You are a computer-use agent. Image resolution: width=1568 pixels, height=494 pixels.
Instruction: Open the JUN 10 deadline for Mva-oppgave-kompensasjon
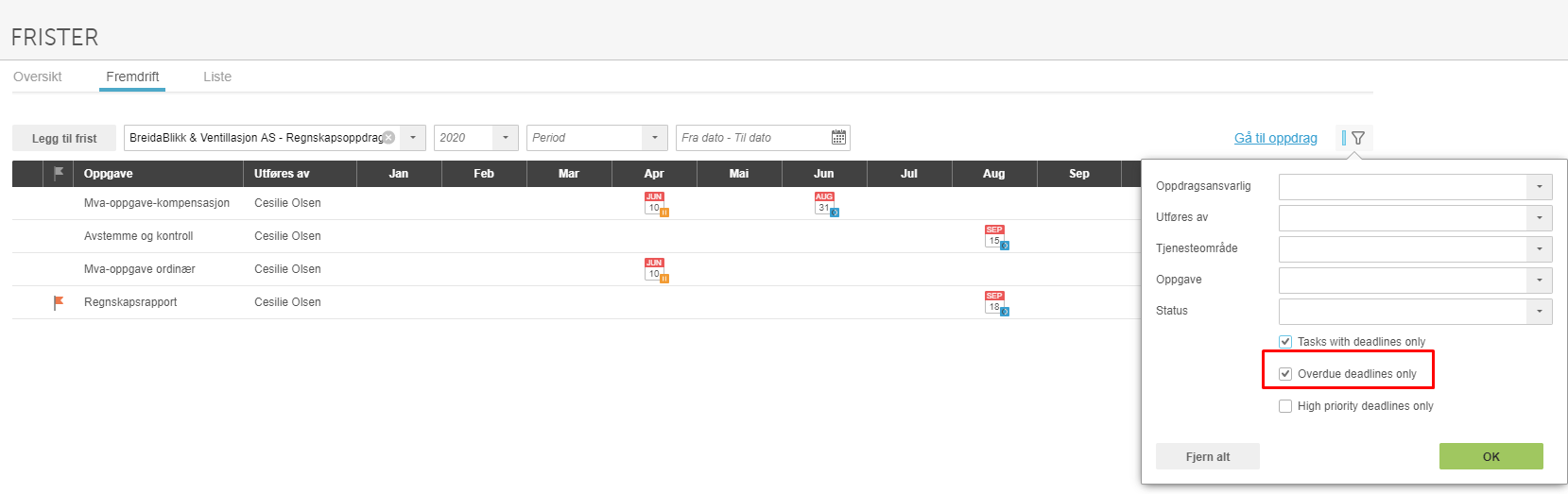(656, 204)
